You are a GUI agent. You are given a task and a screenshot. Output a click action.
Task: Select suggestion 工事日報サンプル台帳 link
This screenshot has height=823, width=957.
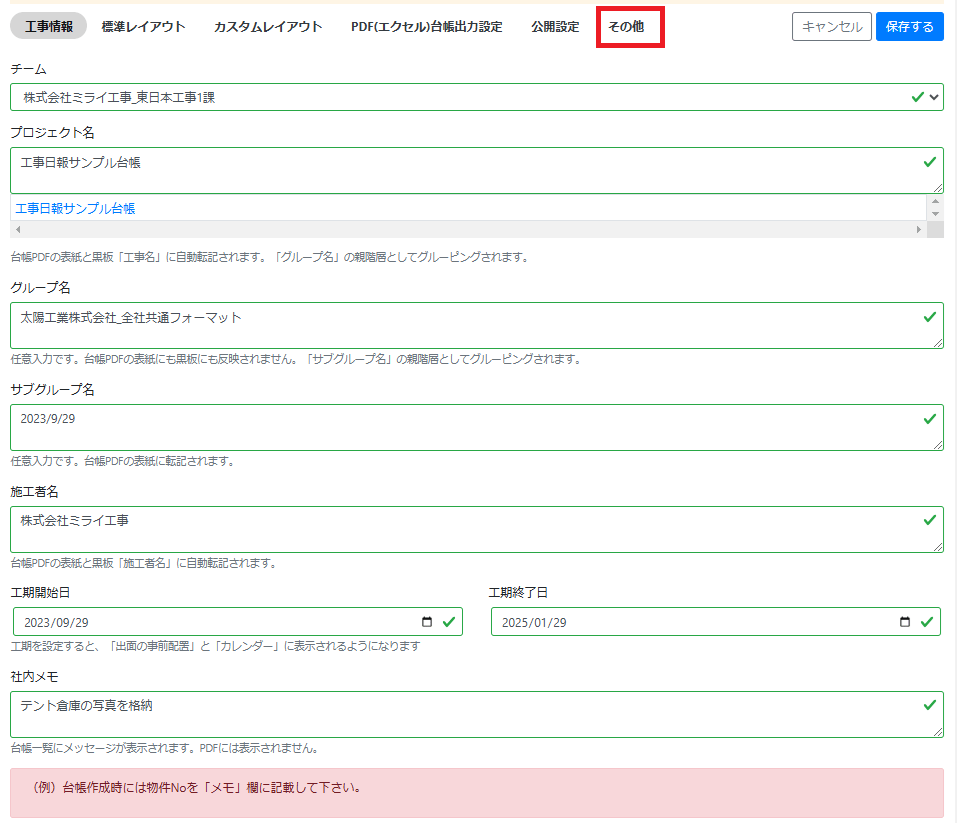(75, 208)
